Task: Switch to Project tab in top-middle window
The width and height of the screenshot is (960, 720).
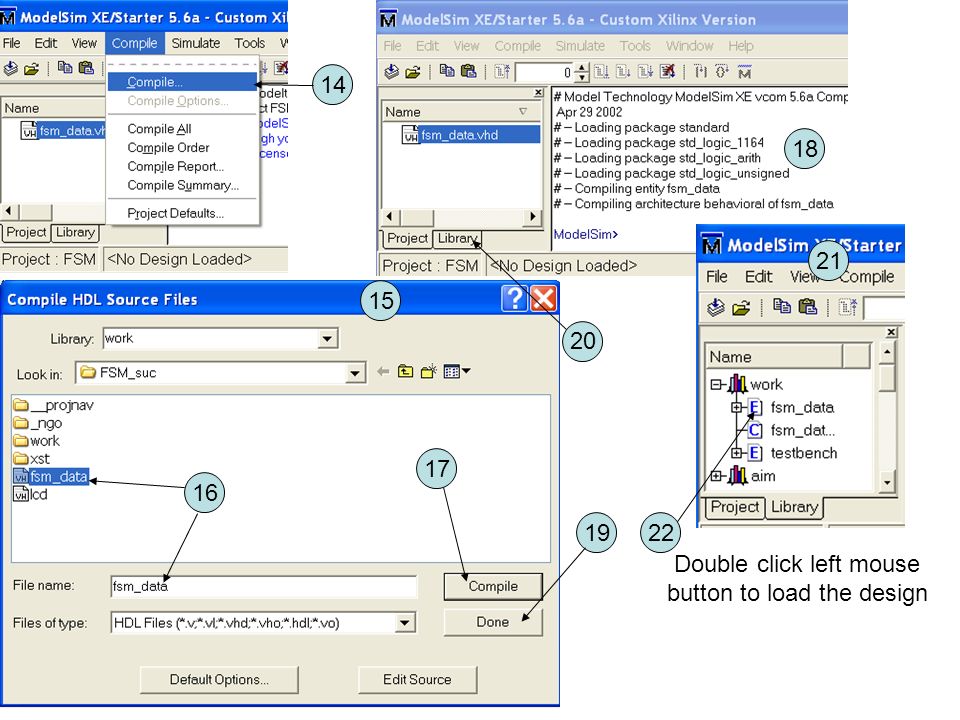Action: click(x=407, y=238)
